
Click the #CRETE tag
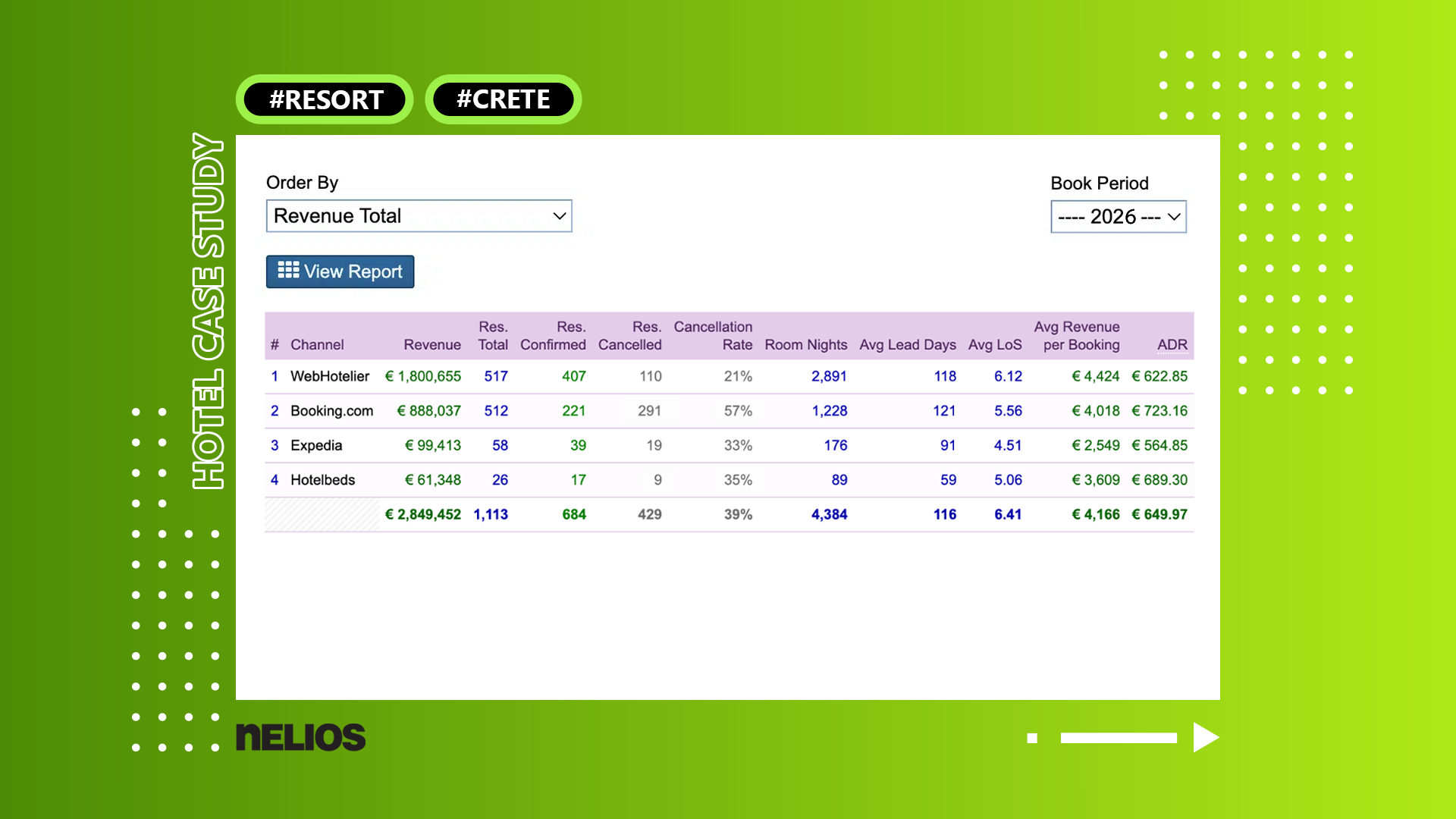point(503,99)
